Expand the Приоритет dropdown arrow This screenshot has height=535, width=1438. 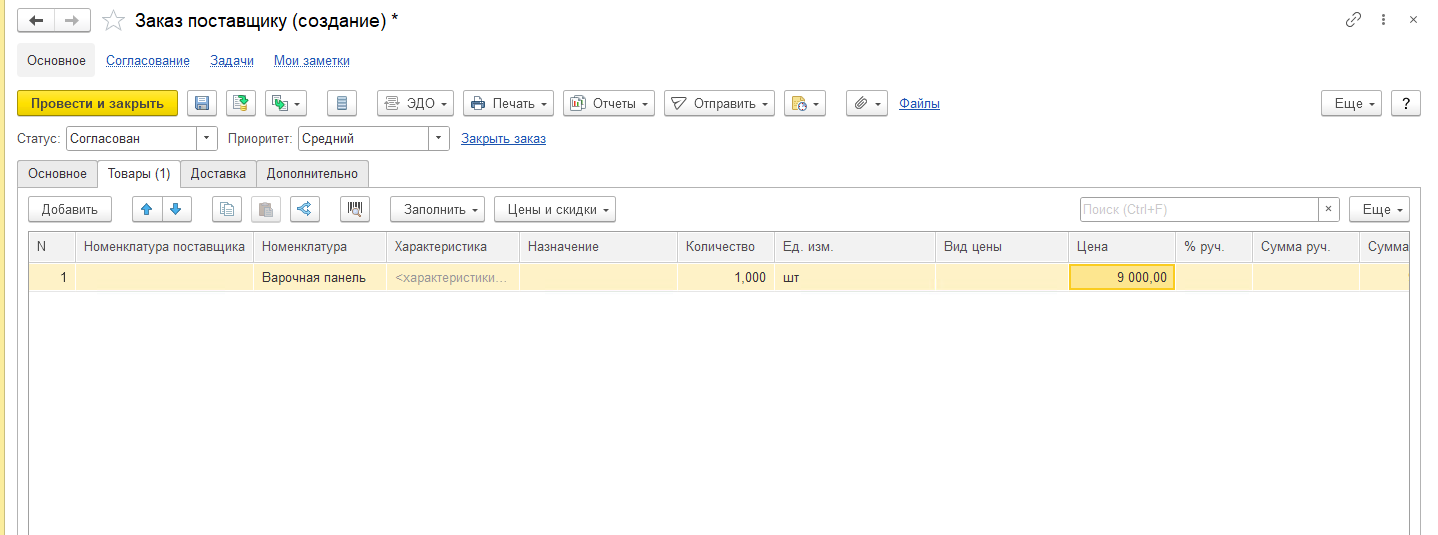point(439,139)
